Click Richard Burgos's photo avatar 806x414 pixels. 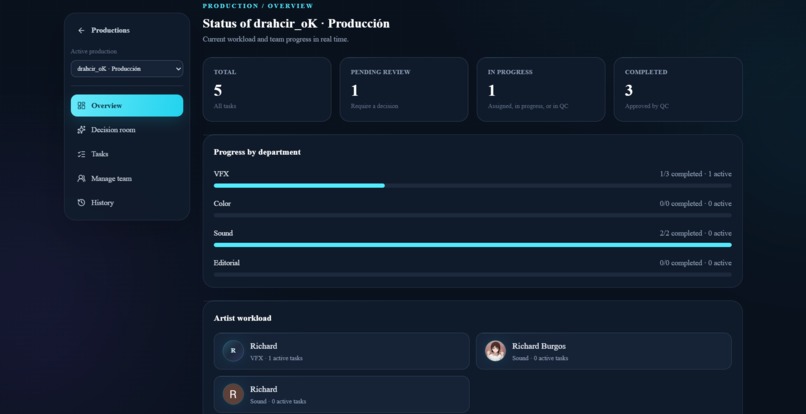coord(495,351)
